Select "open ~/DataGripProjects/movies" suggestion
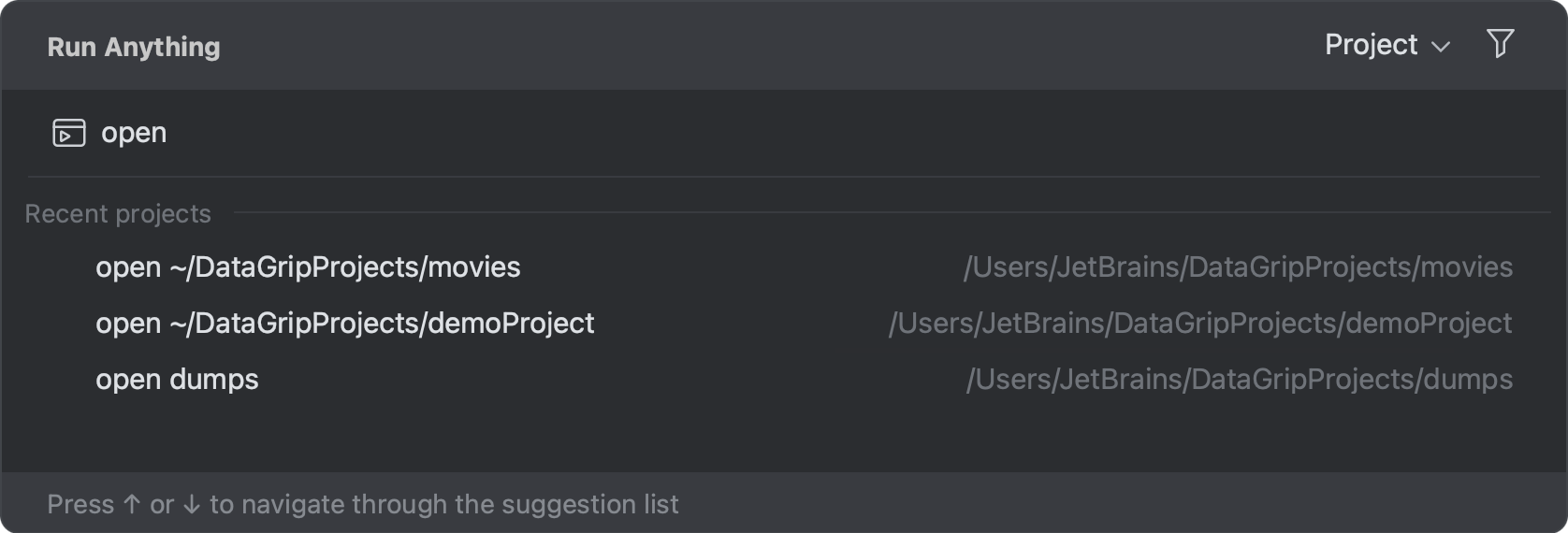 (784, 267)
